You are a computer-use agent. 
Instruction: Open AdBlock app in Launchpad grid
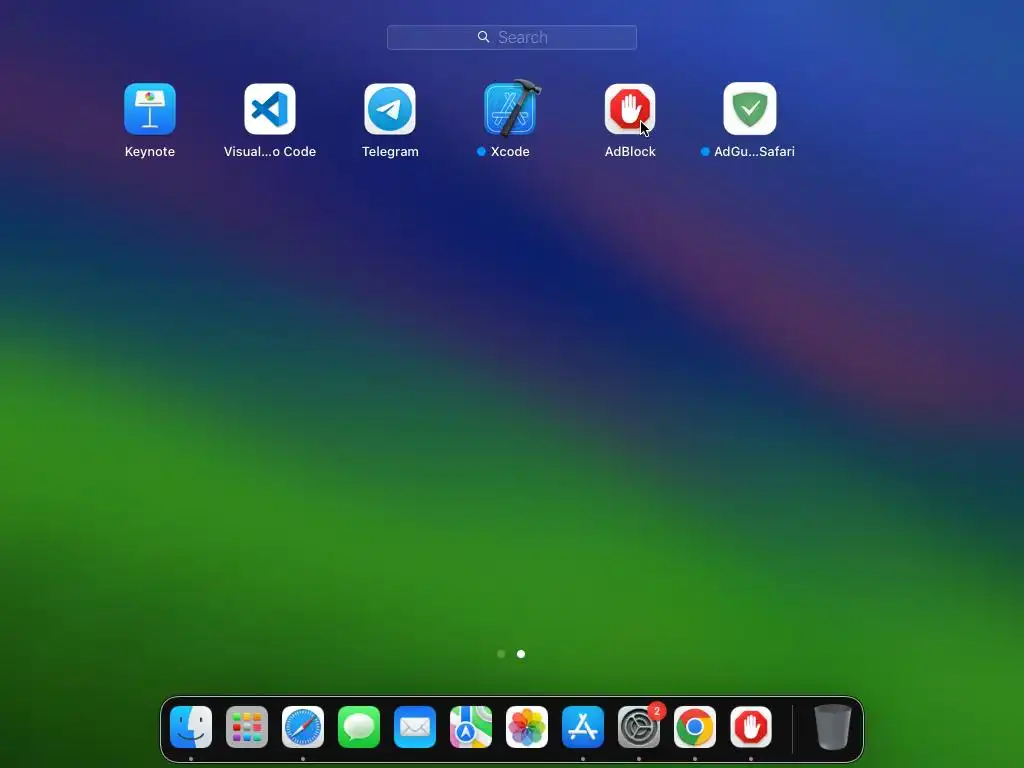point(630,108)
